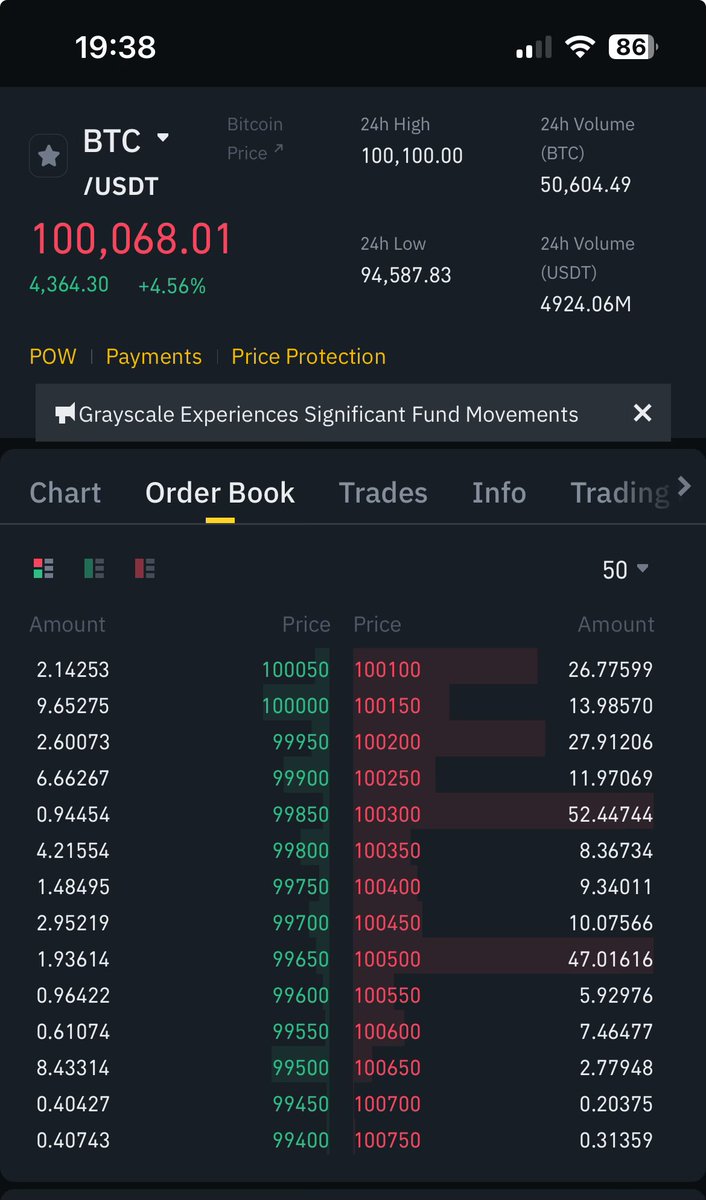Tap bid price 100000
The height and width of the screenshot is (1200, 706).
[296, 706]
